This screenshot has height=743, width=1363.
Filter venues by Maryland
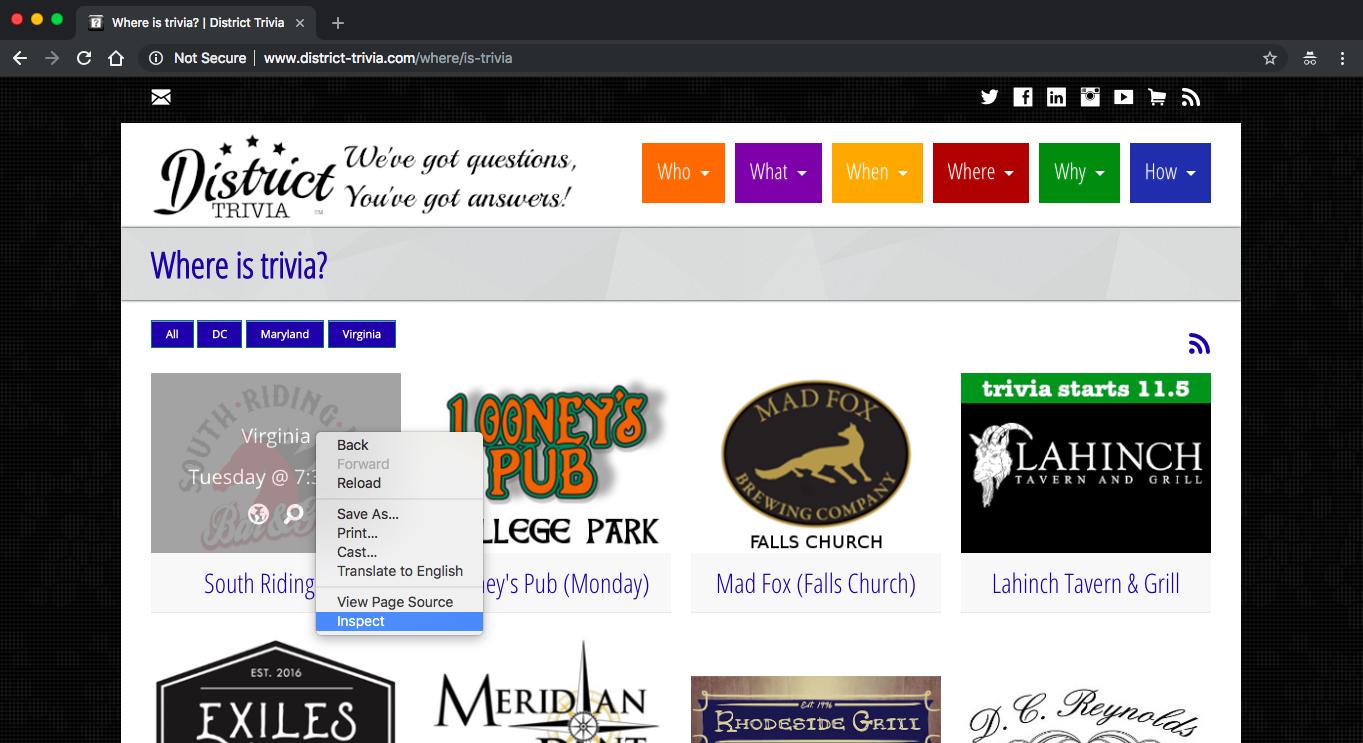click(x=285, y=334)
